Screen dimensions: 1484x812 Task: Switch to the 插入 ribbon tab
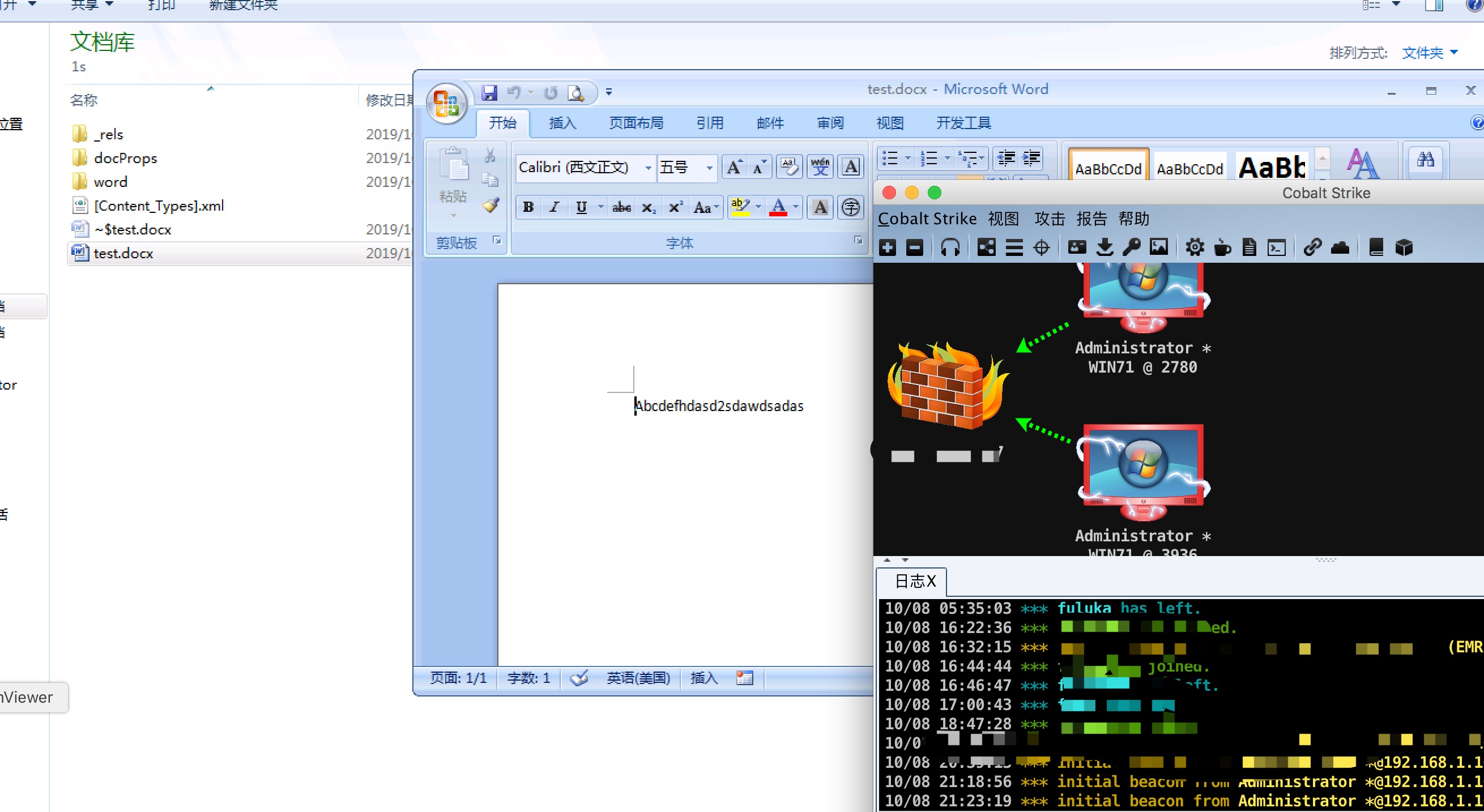562,123
